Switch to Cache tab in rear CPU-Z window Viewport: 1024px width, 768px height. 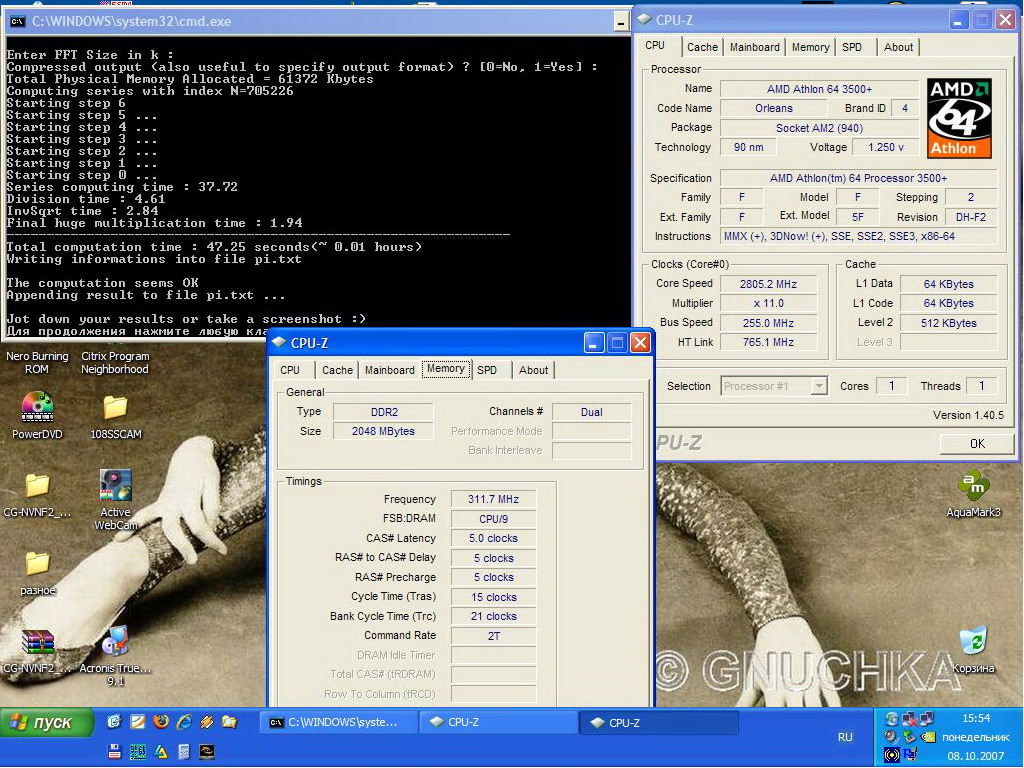[702, 47]
